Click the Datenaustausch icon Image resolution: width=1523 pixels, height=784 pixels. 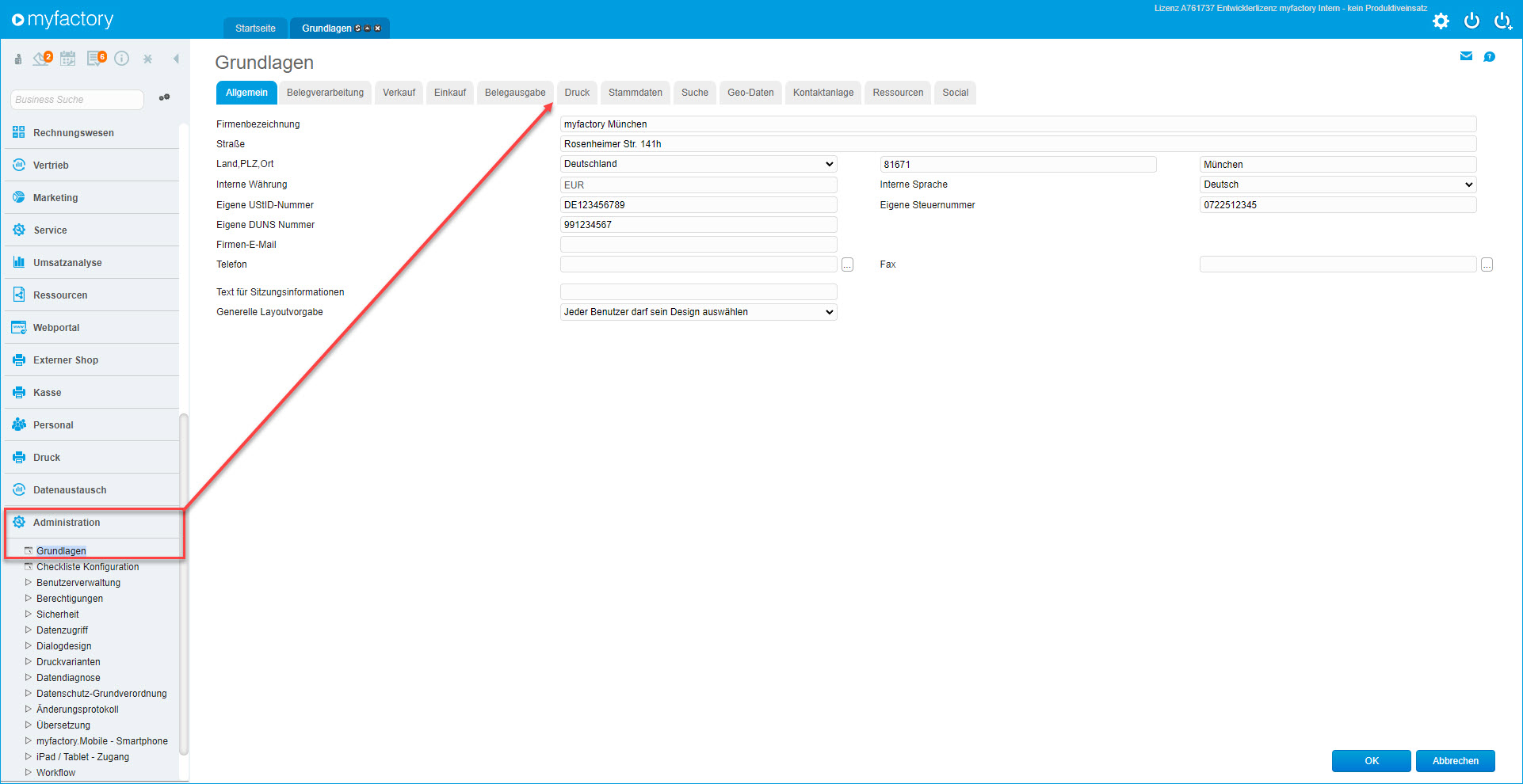(19, 489)
